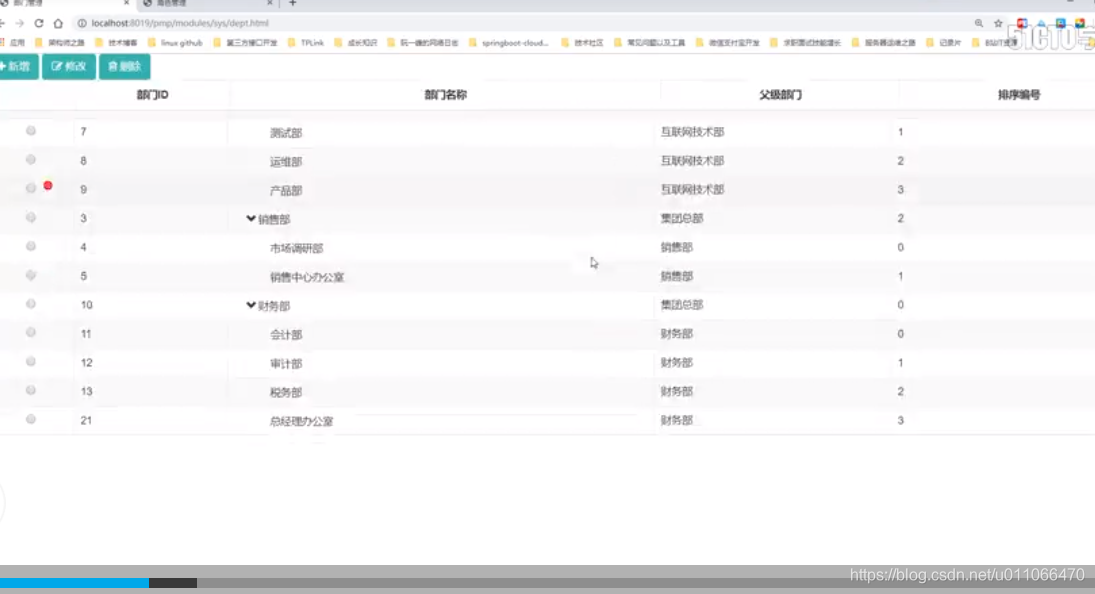Open the 常见问题以及工具 bookmark folder
The image size is (1095, 594).
tap(649, 43)
